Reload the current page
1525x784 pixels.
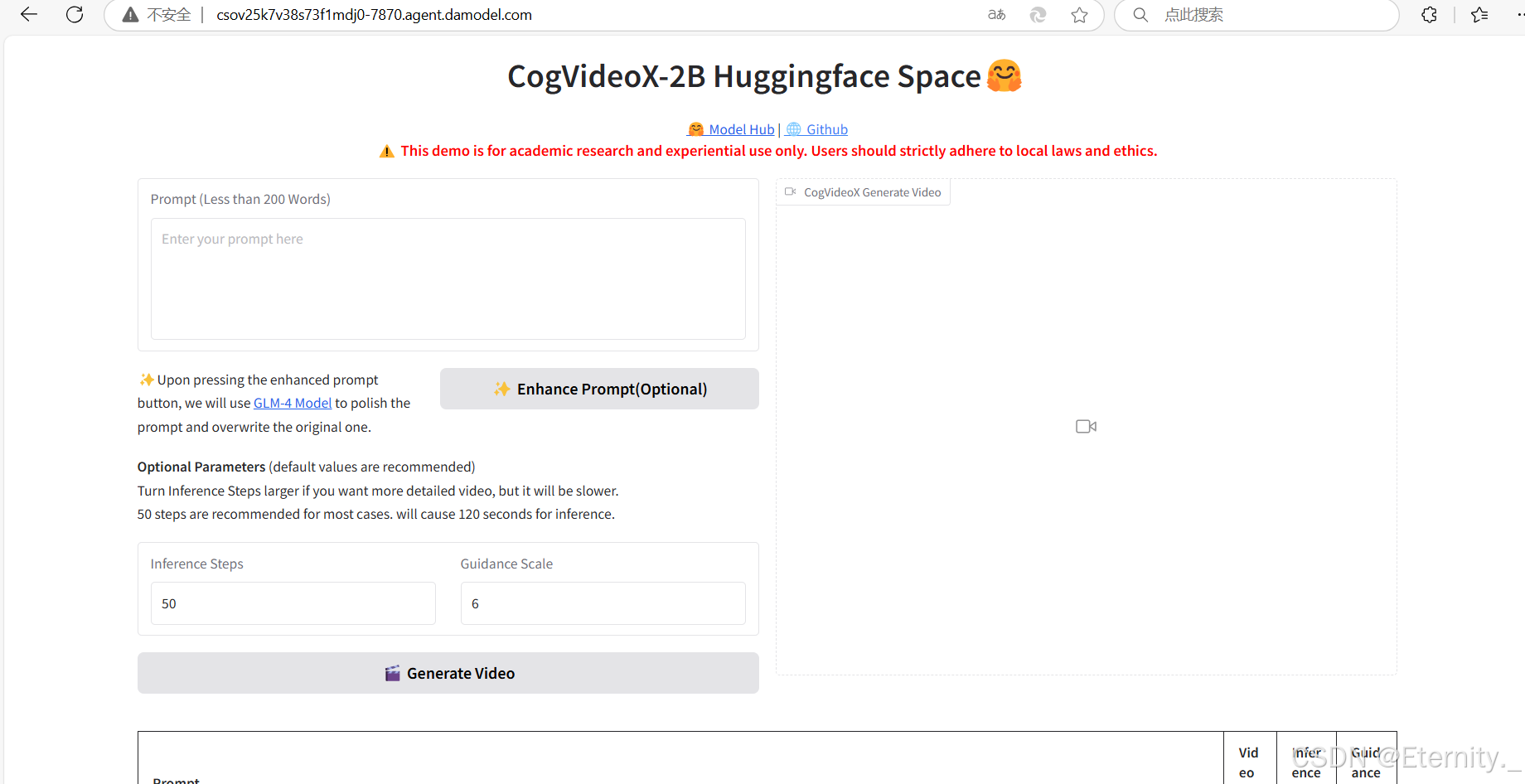pyautogui.click(x=75, y=14)
